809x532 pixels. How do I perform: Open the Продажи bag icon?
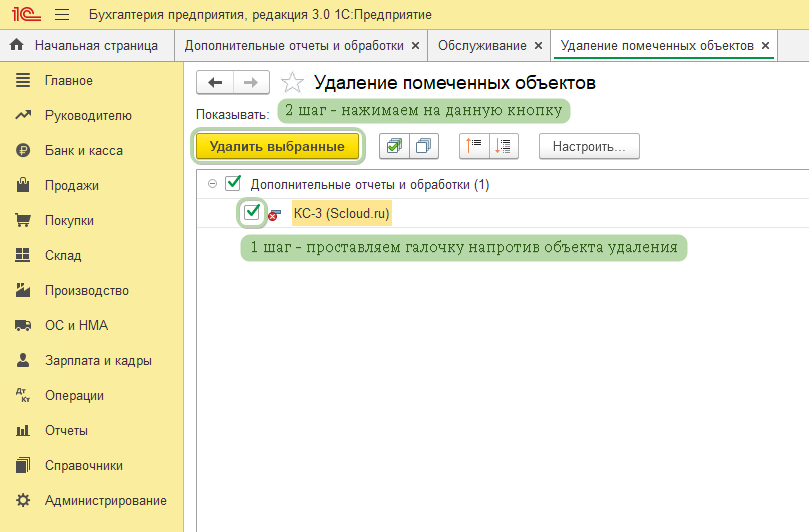point(23,185)
